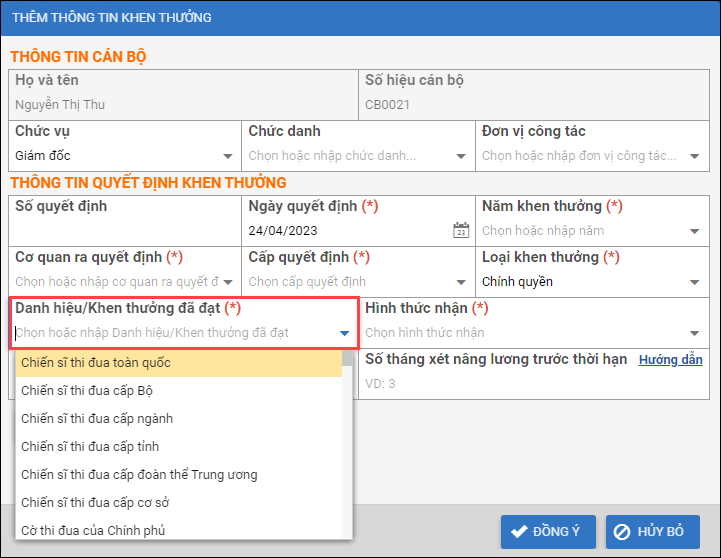Open Năm khen thưởng dropdown
The height and width of the screenshot is (558, 721).
pyautogui.click(x=694, y=231)
